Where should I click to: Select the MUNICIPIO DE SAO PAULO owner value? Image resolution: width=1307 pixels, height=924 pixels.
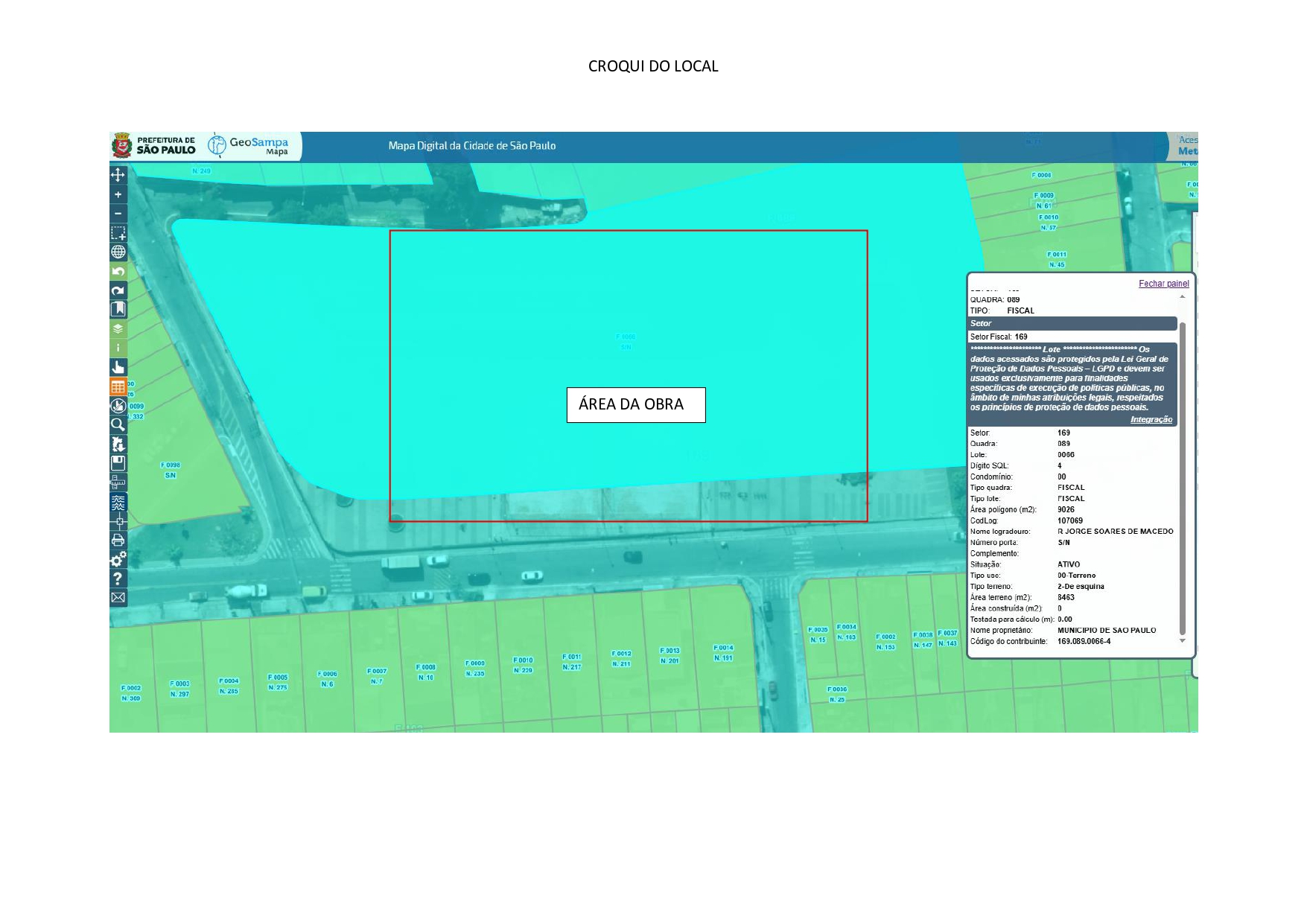(x=1107, y=631)
